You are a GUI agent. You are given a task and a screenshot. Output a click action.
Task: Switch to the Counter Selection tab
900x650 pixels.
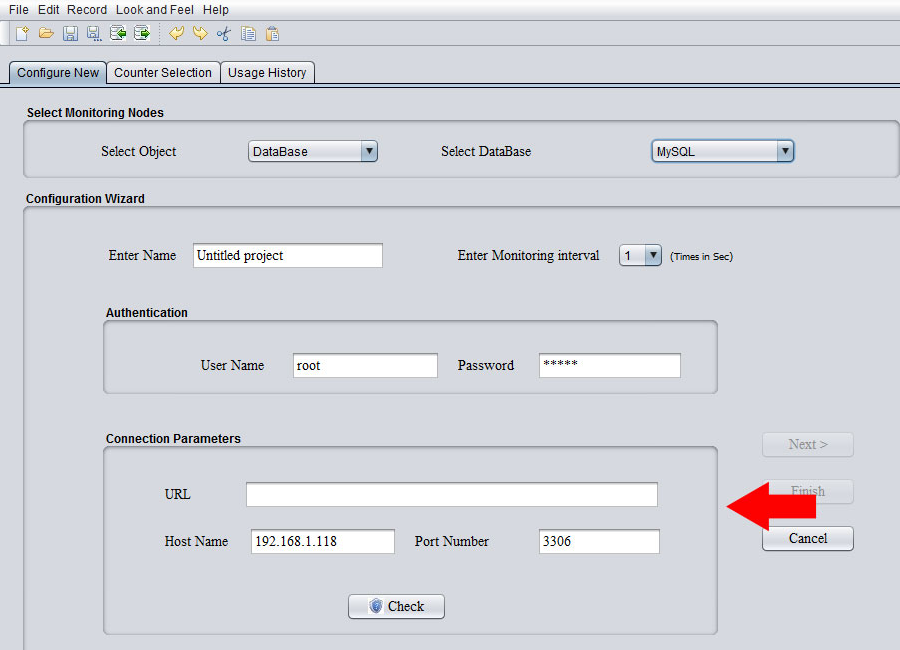pyautogui.click(x=163, y=73)
